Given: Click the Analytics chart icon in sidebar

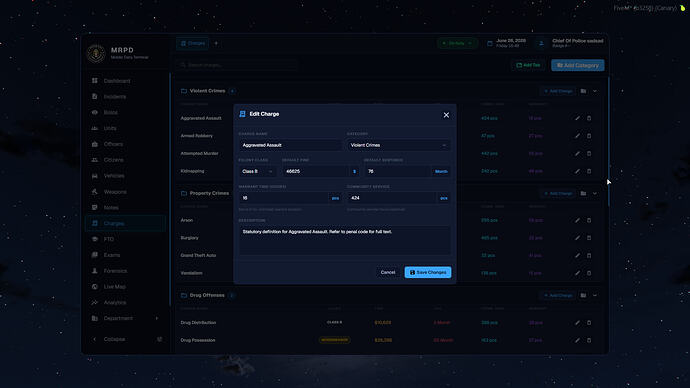Looking at the screenshot, I should click(95, 303).
